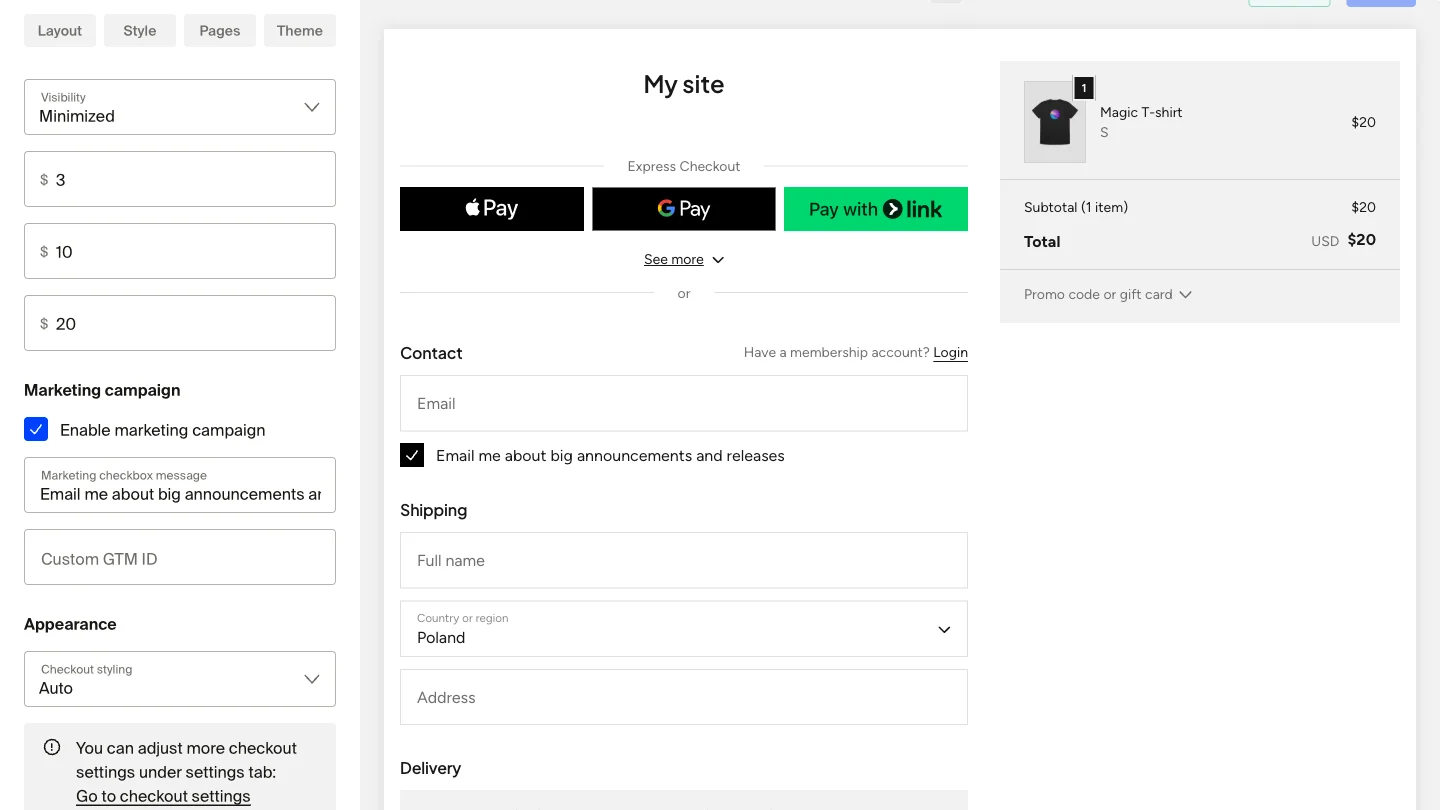This screenshot has height=810, width=1440.
Task: Click the Subtotal (1 item) label
Action: click(x=1076, y=207)
